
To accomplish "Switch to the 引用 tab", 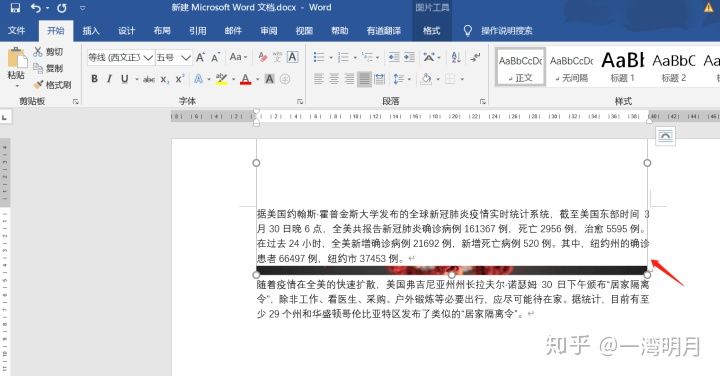I will pyautogui.click(x=197, y=31).
